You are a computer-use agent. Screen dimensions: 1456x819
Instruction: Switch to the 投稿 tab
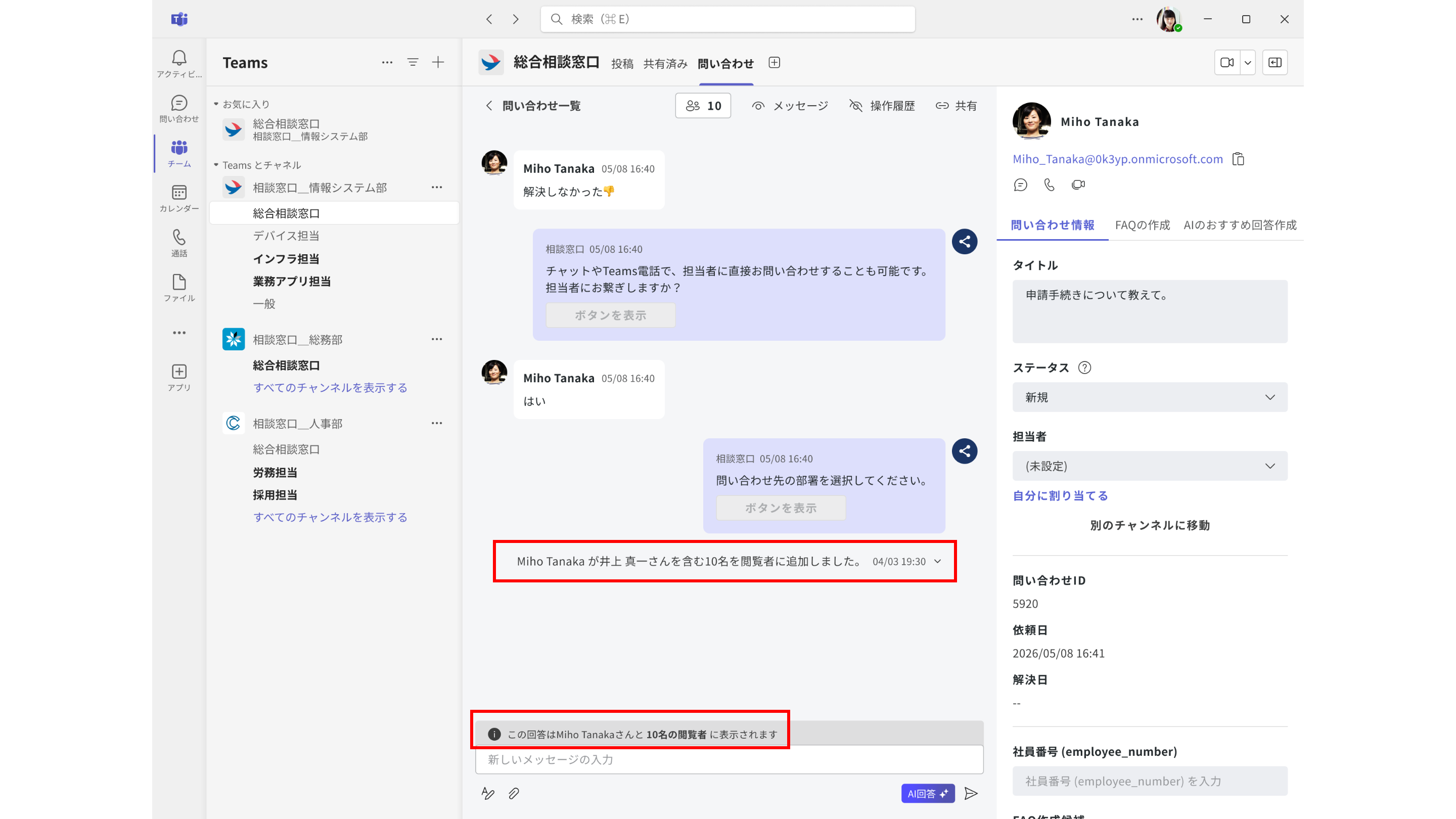(622, 64)
